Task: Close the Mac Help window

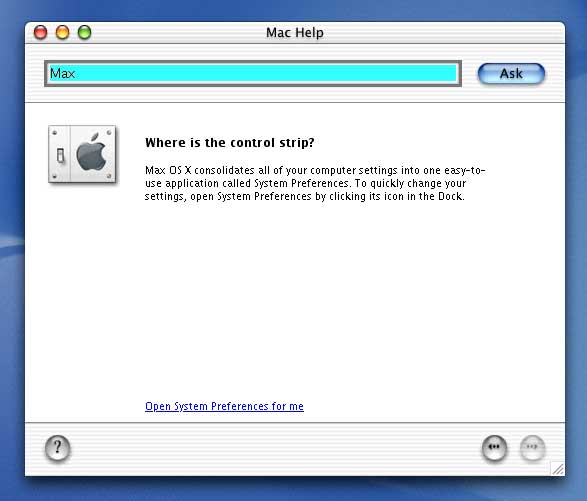Action: (x=40, y=32)
